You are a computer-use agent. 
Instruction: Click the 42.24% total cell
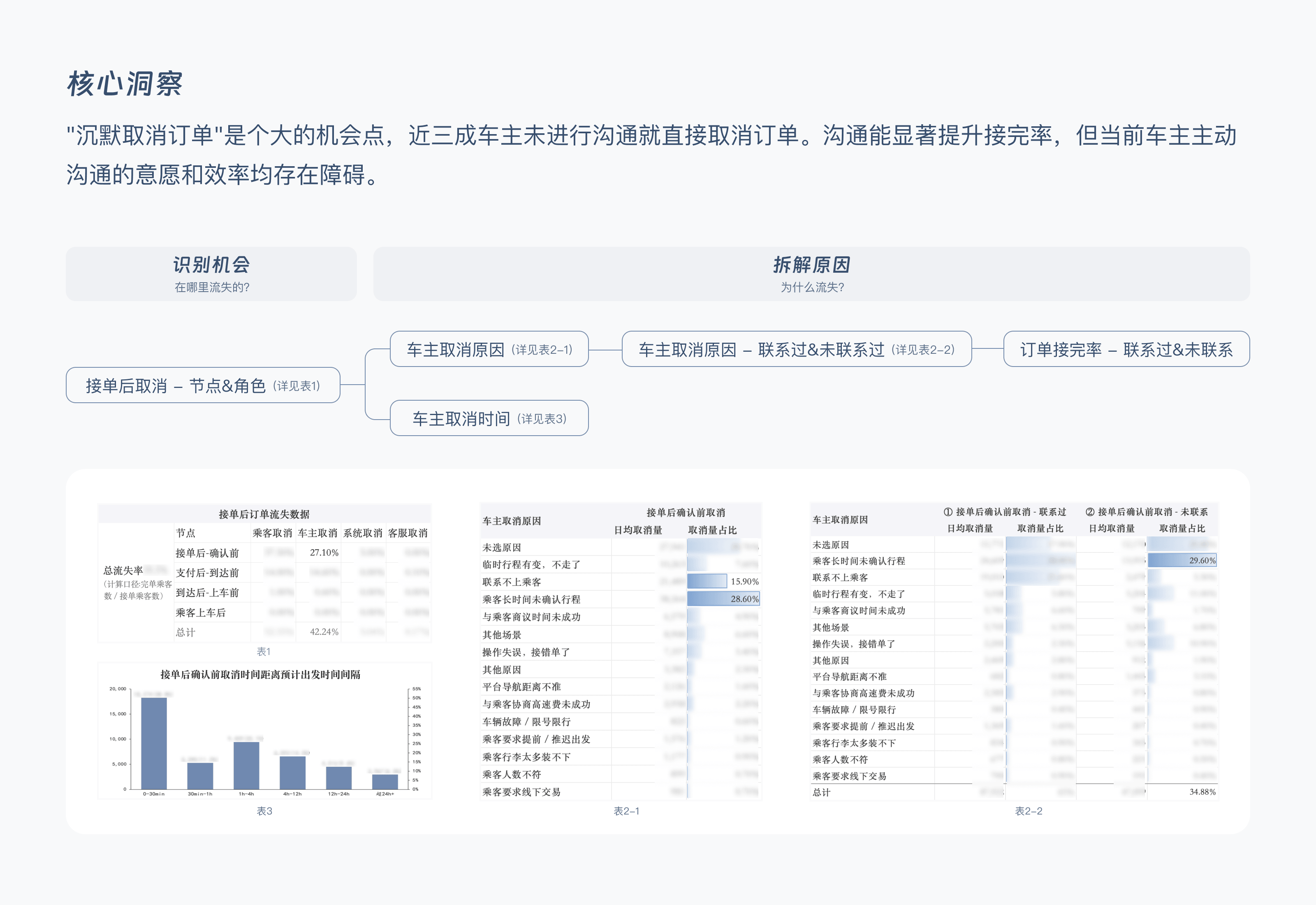click(324, 632)
